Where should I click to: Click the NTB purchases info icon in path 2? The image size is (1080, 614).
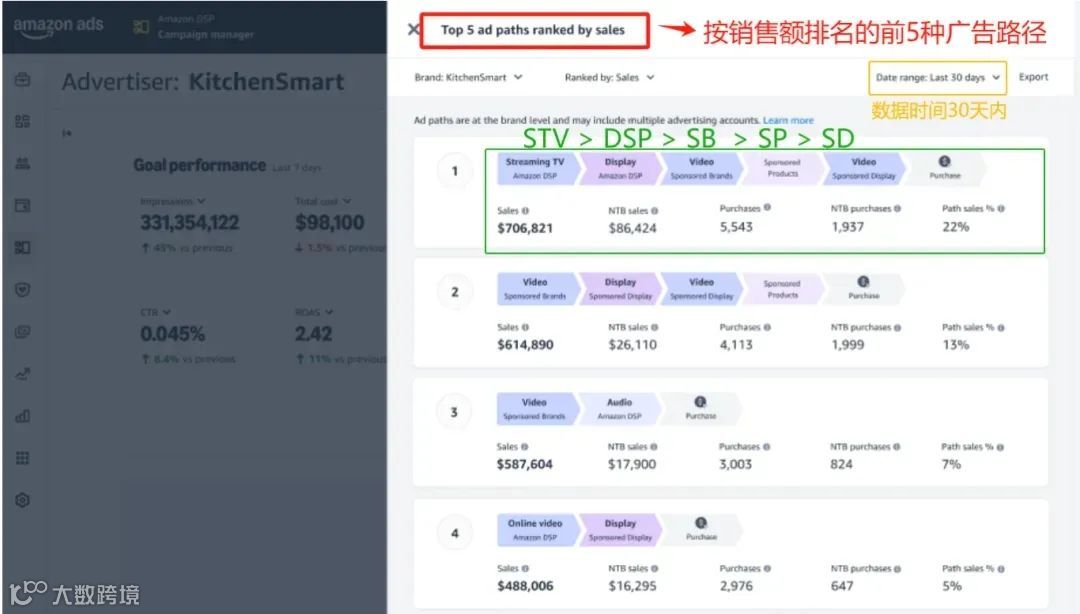[897, 328]
